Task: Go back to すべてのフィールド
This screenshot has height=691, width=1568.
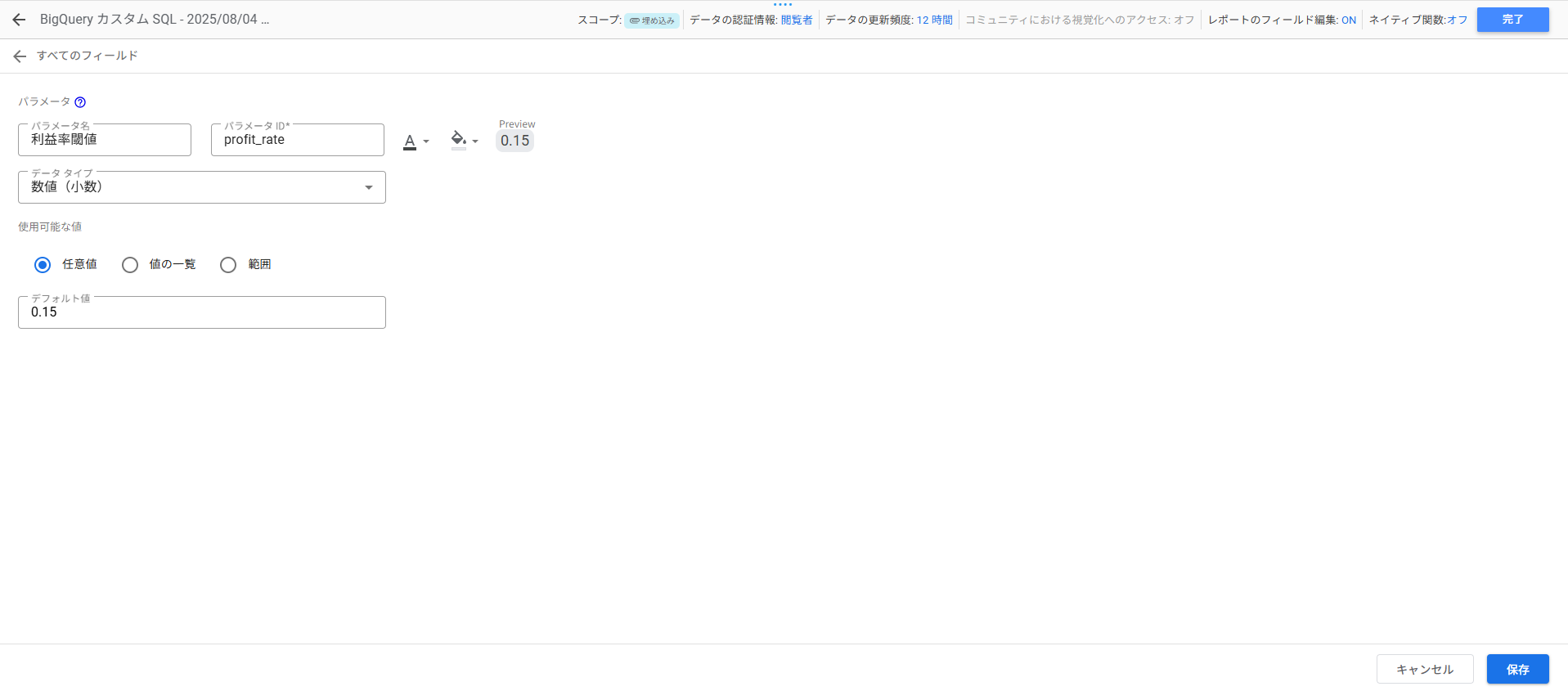Action: [x=20, y=56]
